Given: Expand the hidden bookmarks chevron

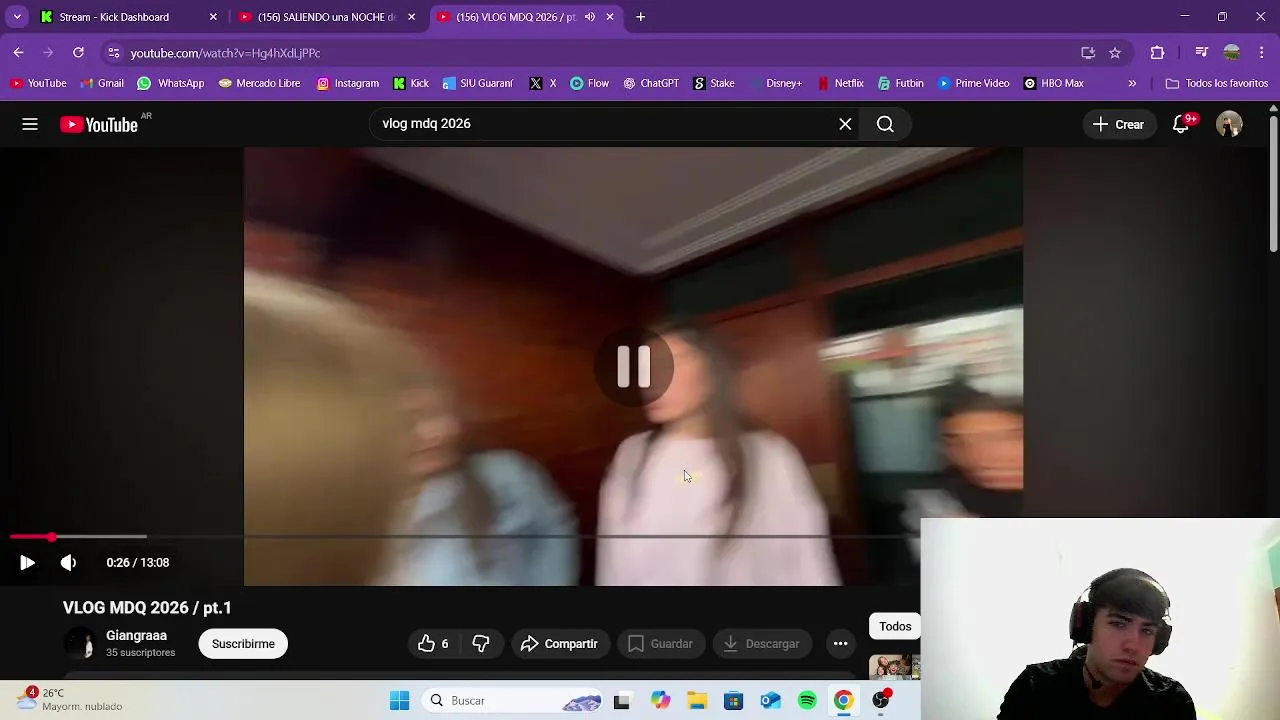Looking at the screenshot, I should [x=1132, y=83].
